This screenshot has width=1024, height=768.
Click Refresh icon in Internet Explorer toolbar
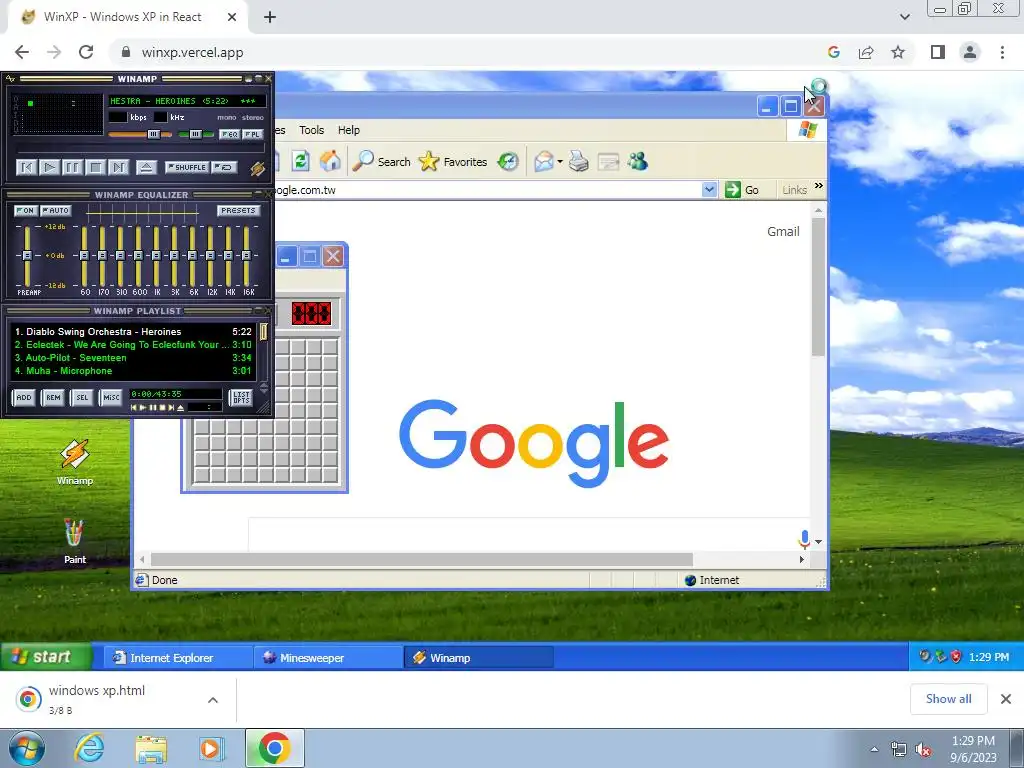tap(300, 161)
